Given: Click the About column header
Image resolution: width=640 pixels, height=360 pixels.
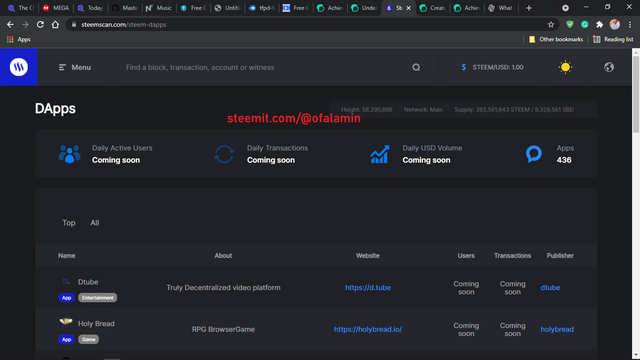Looking at the screenshot, I should pyautogui.click(x=223, y=256).
